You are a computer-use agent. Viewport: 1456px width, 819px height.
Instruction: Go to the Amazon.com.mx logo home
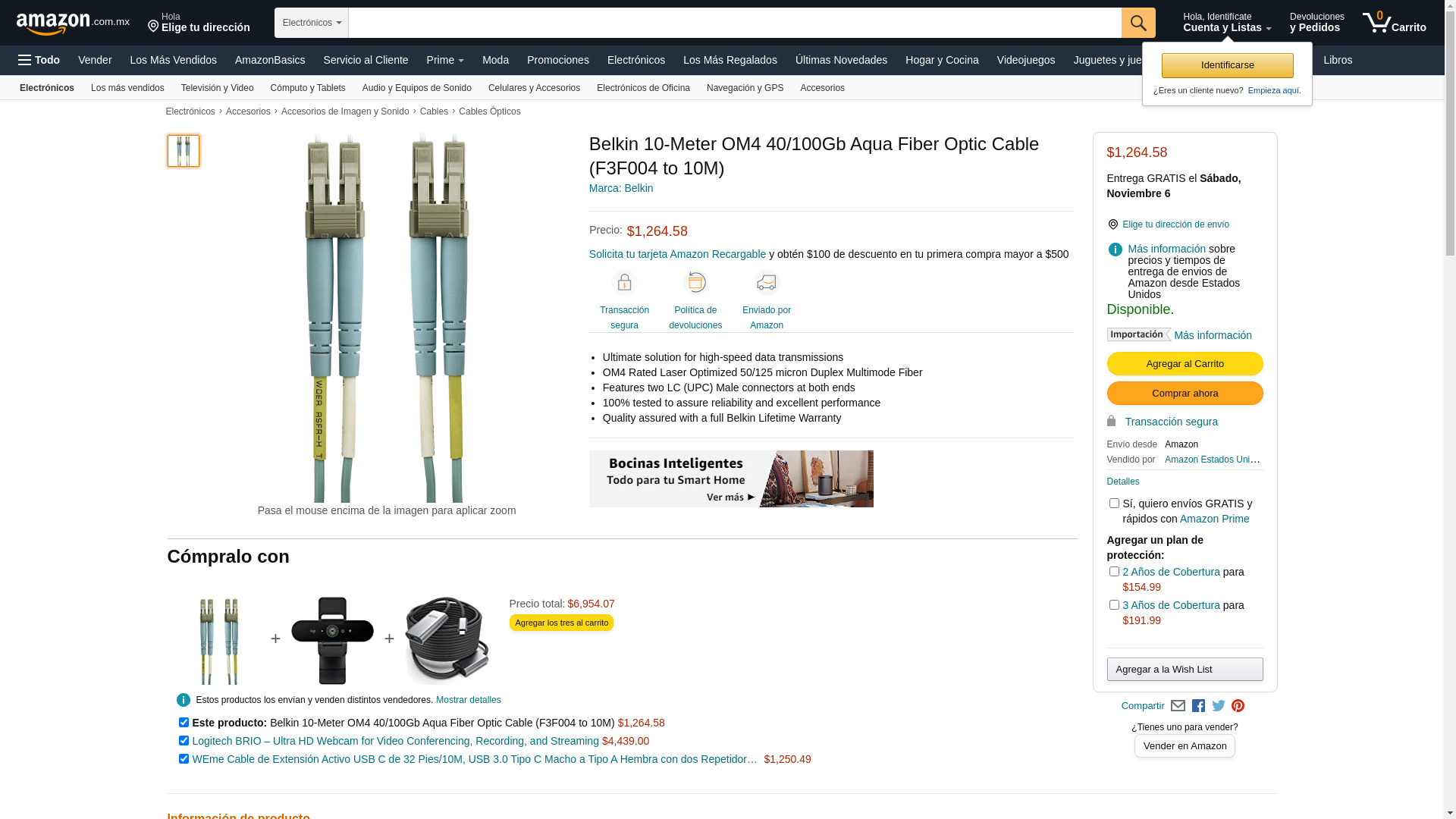coord(73,24)
